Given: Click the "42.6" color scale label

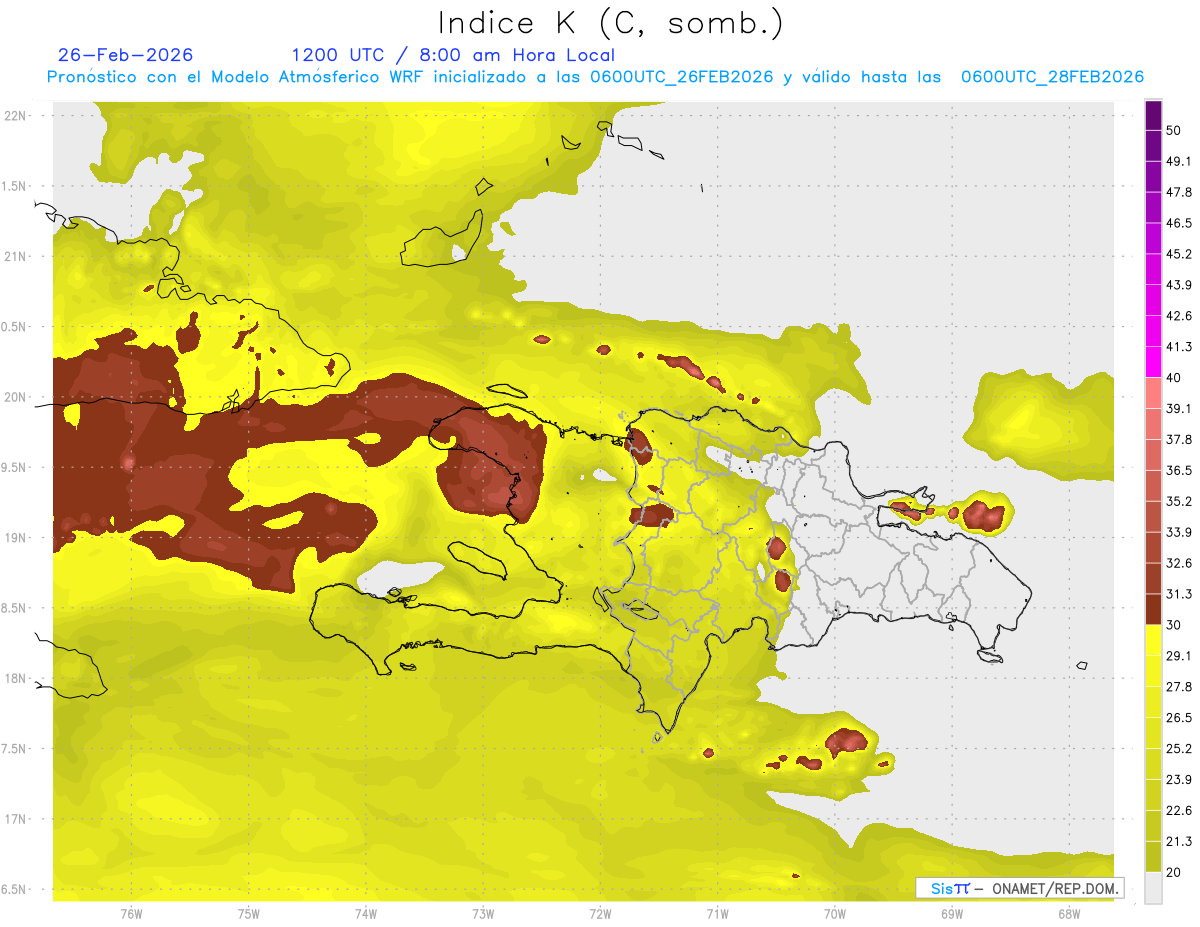Looking at the screenshot, I should [1179, 317].
